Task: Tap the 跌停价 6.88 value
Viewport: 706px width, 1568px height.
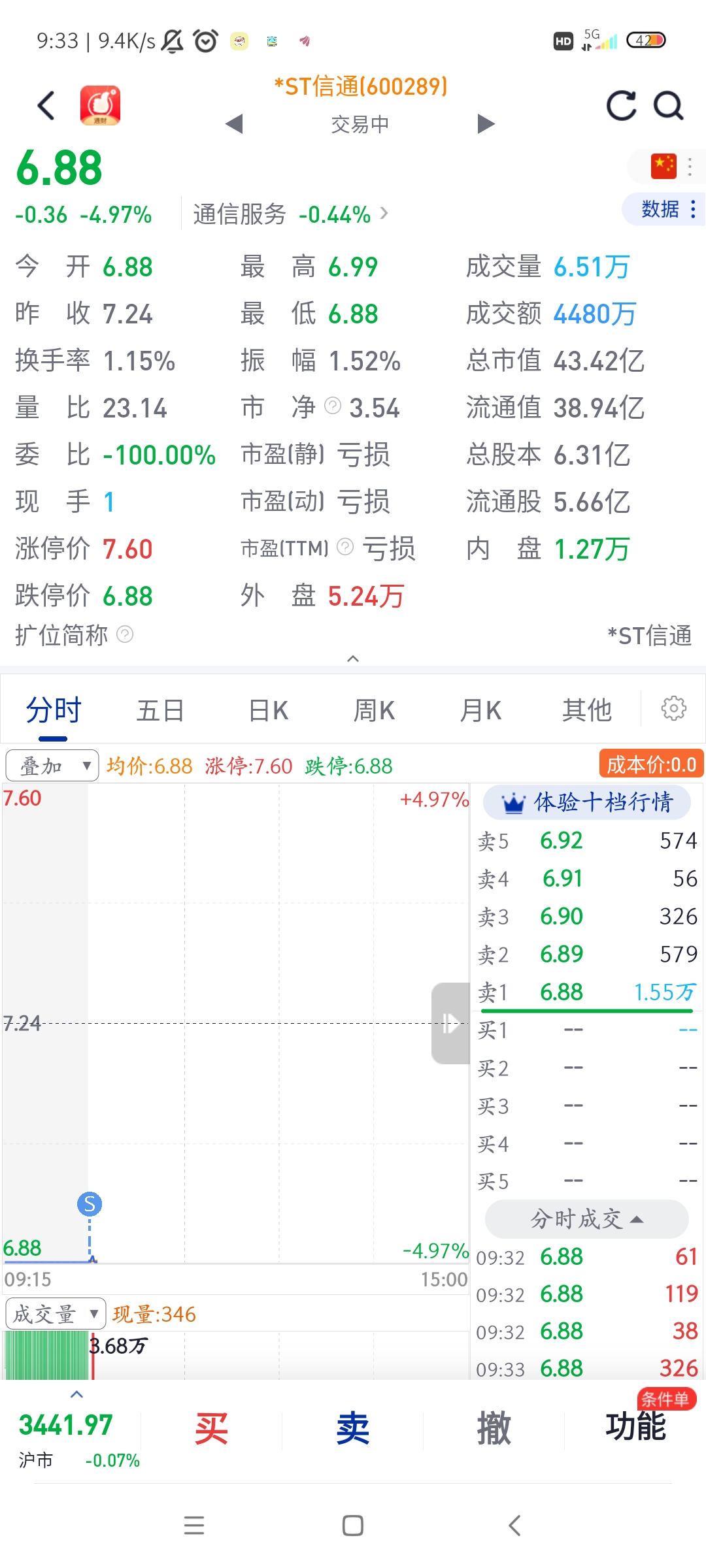Action: click(x=127, y=596)
